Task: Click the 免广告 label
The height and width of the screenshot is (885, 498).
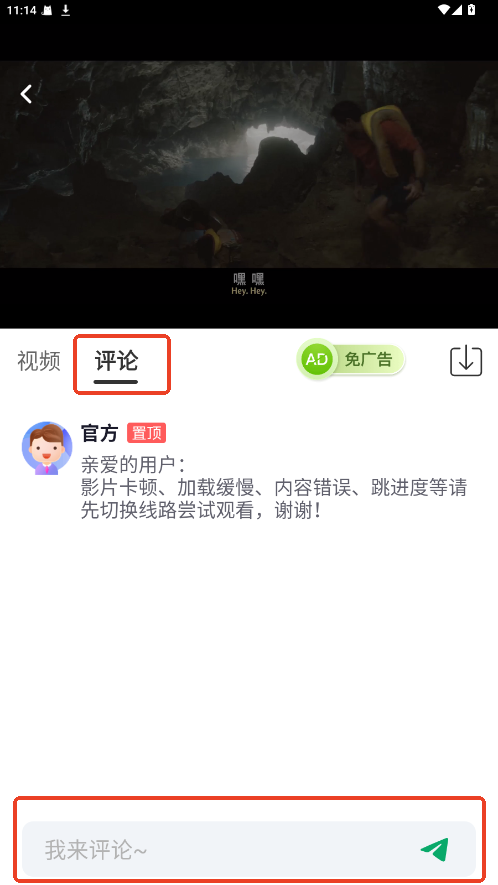Action: click(x=368, y=360)
